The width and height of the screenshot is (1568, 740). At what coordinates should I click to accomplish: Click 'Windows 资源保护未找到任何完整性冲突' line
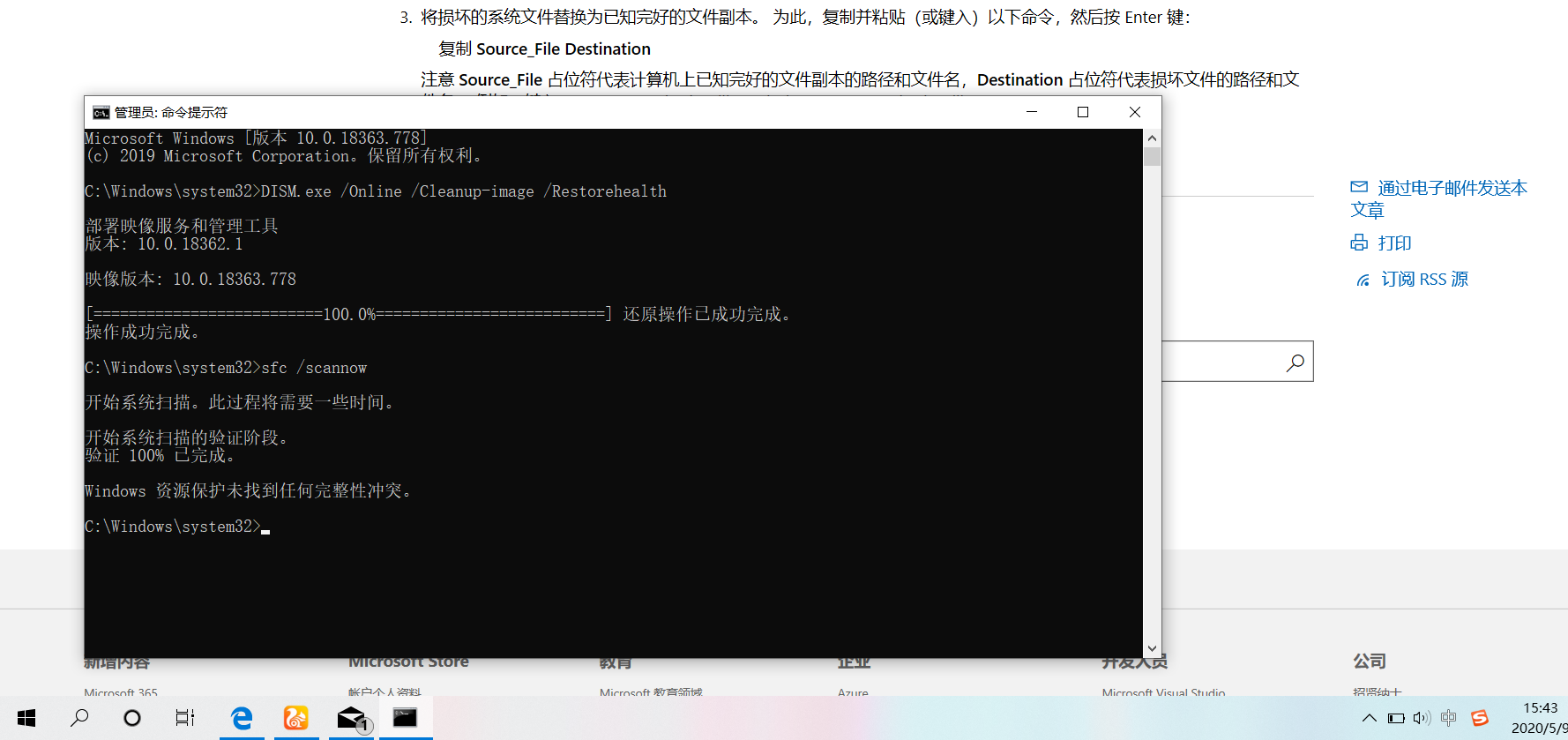(x=248, y=490)
